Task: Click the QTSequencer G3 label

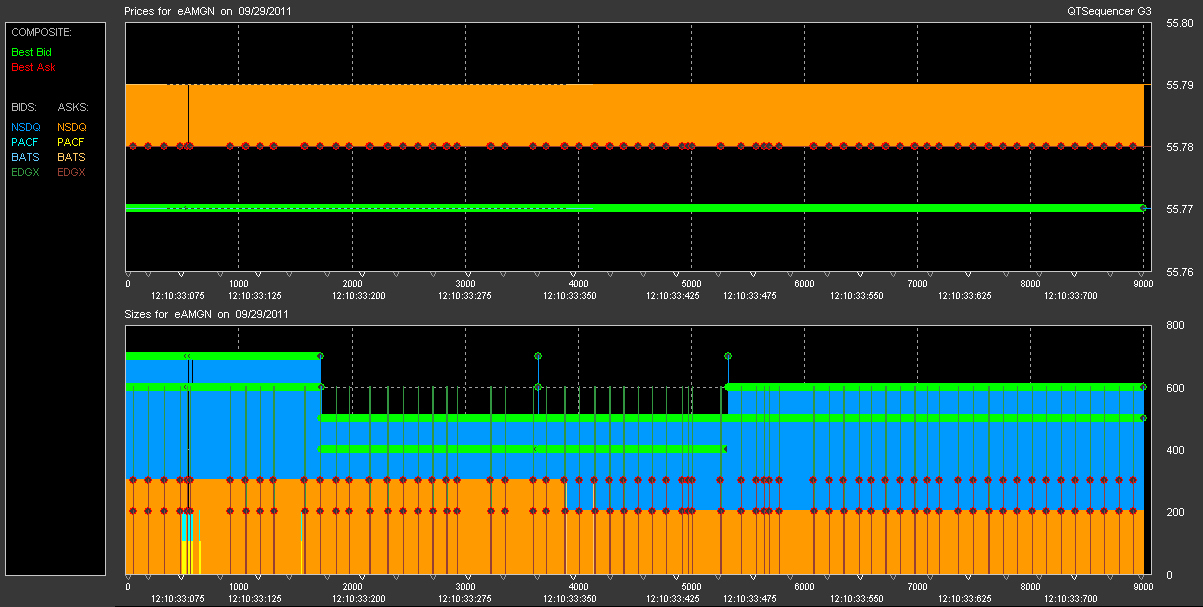Action: click(1110, 11)
